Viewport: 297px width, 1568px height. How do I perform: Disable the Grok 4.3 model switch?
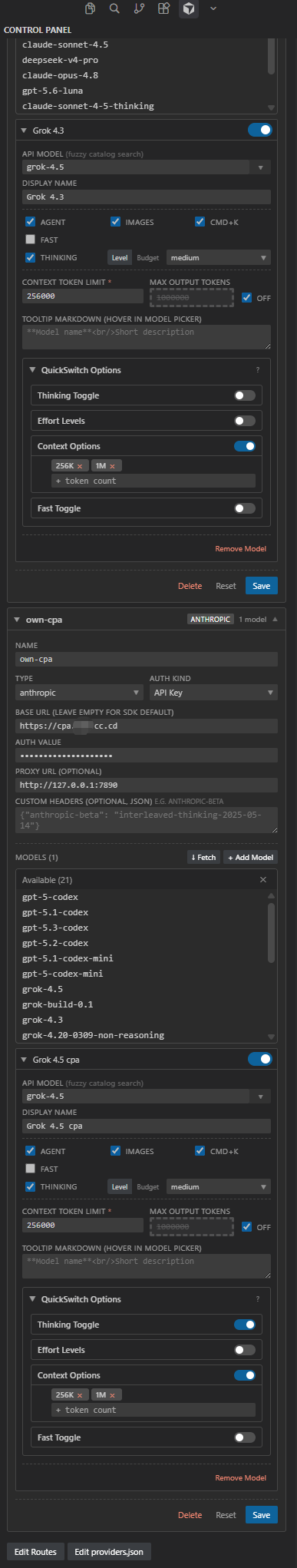point(259,131)
